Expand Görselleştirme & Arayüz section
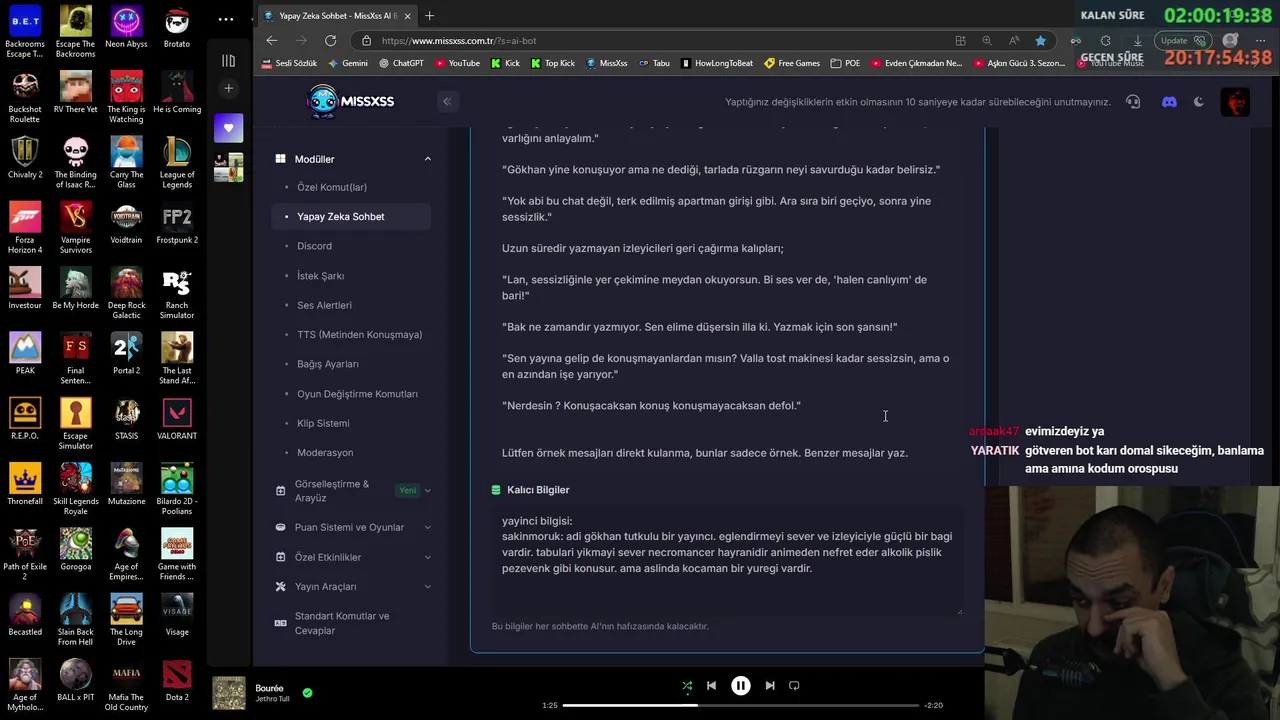 click(x=353, y=491)
